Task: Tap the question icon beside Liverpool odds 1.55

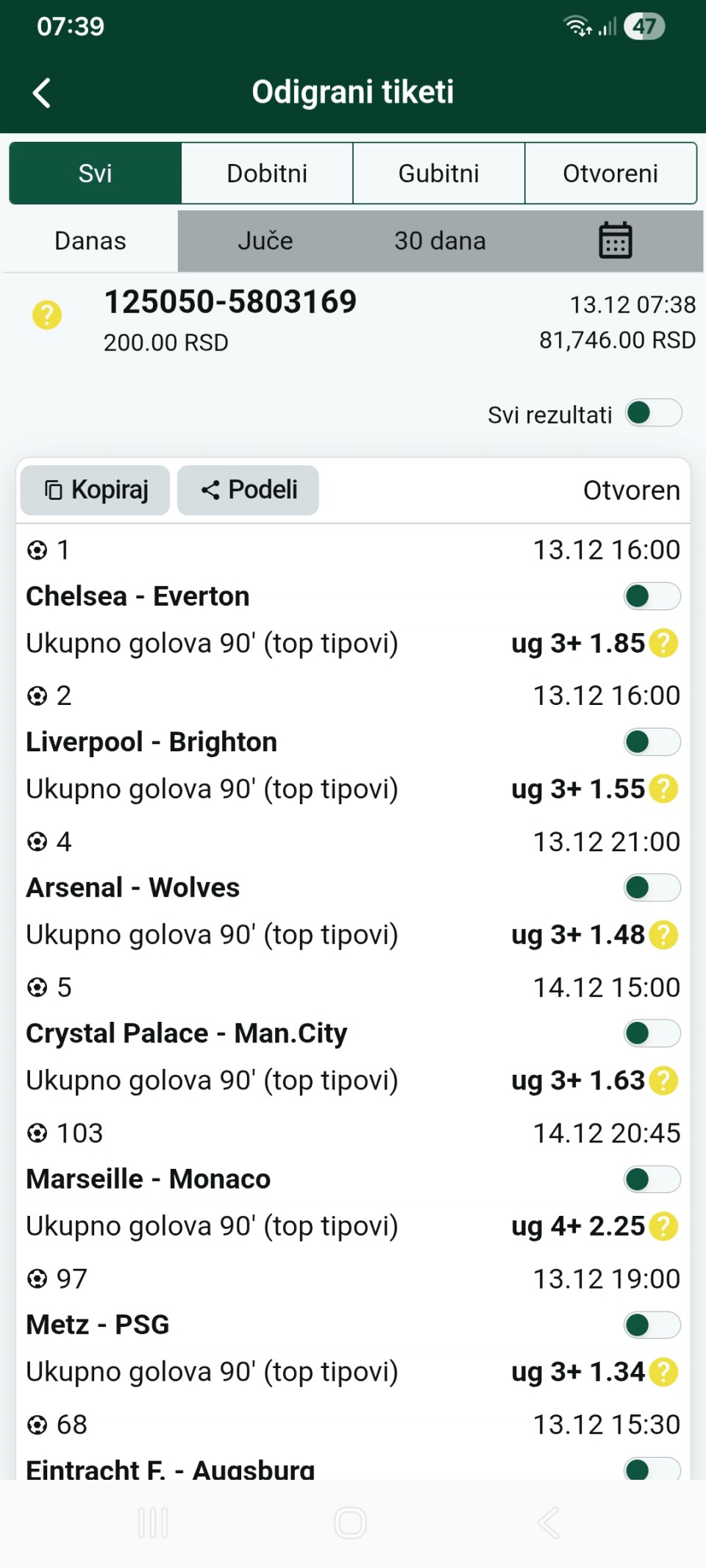Action: 663,789
